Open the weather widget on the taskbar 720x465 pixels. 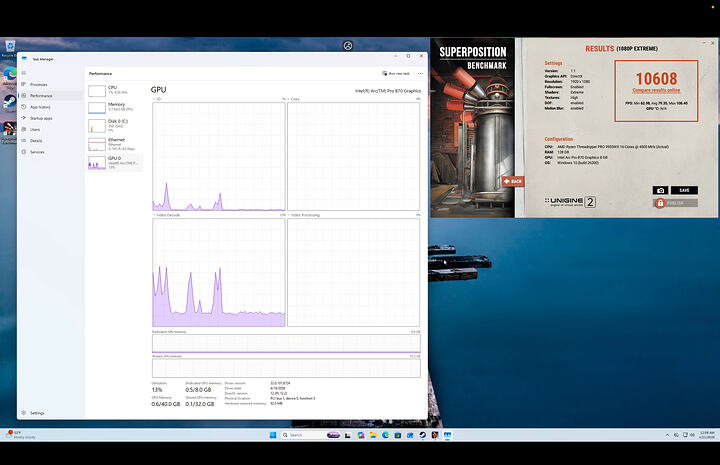18,435
